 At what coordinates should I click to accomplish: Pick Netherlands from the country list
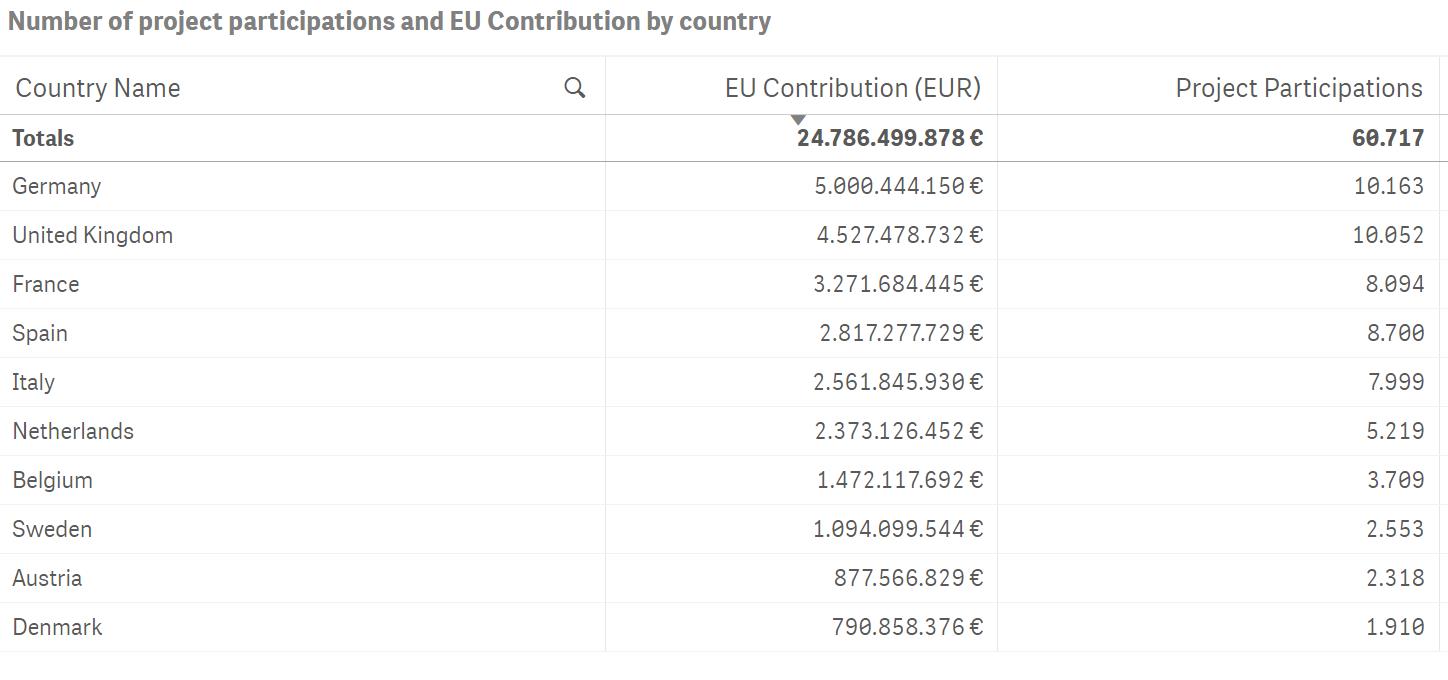click(73, 431)
